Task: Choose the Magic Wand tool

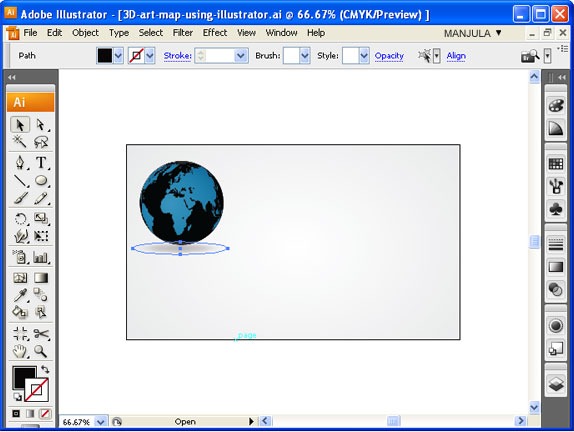Action: pyautogui.click(x=20, y=142)
